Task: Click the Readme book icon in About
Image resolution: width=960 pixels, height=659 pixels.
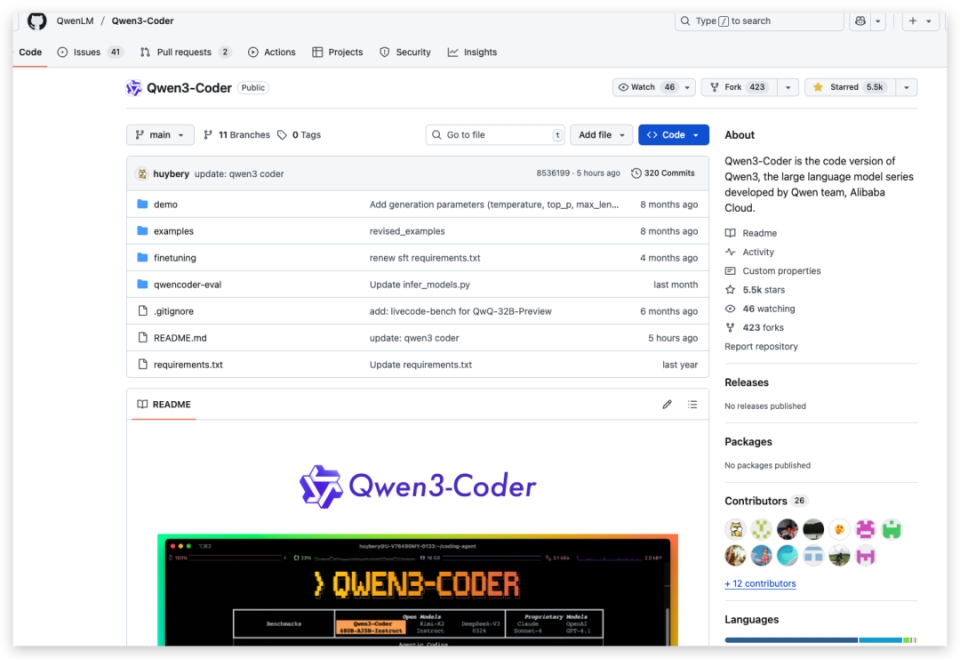Action: 729,232
